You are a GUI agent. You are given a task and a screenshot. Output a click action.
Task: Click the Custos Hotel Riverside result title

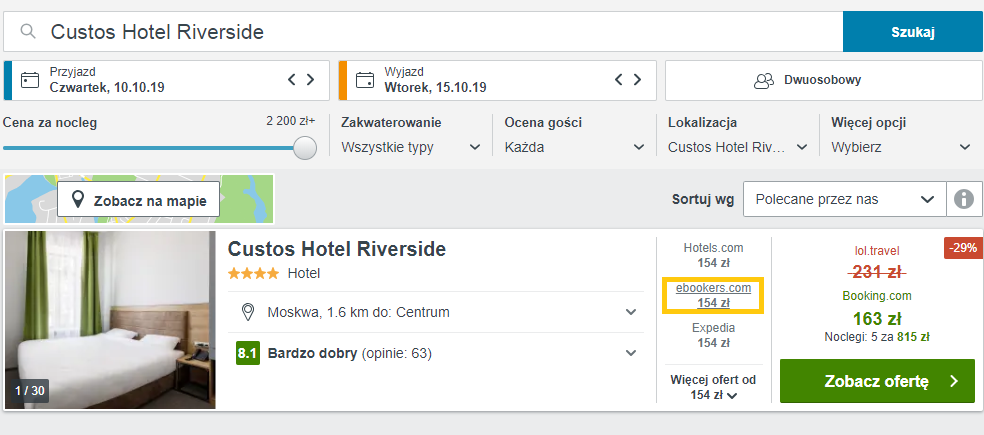[x=336, y=249]
